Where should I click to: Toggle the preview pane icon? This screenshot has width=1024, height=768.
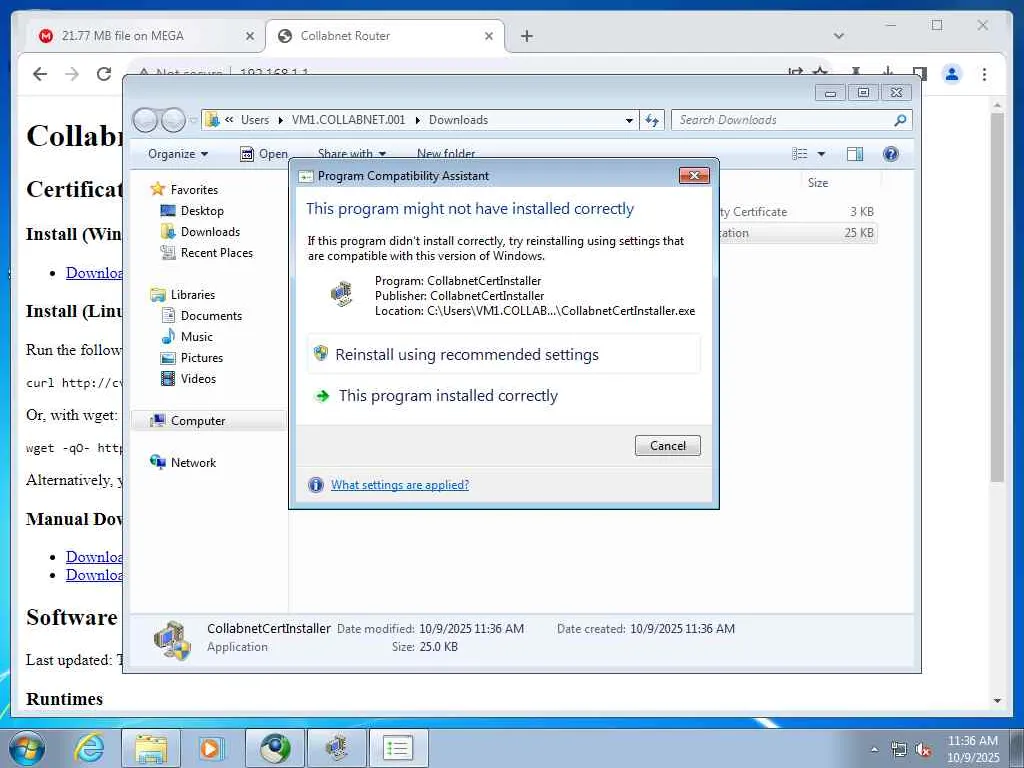(855, 153)
